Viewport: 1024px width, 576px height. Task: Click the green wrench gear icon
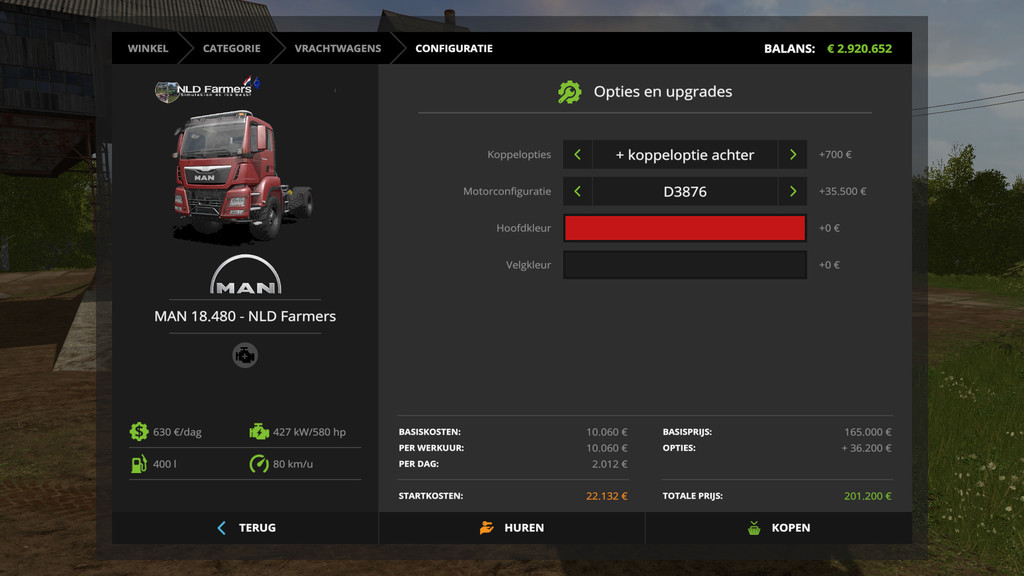(x=569, y=92)
